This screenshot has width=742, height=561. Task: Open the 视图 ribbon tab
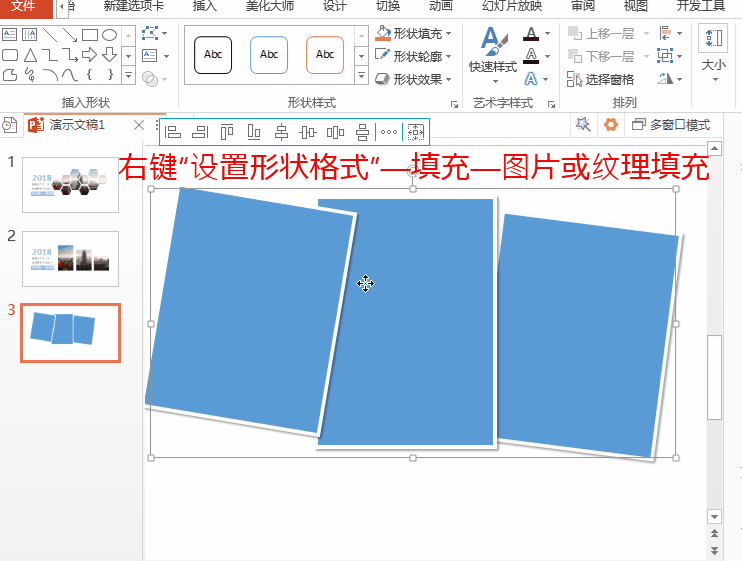click(x=635, y=6)
